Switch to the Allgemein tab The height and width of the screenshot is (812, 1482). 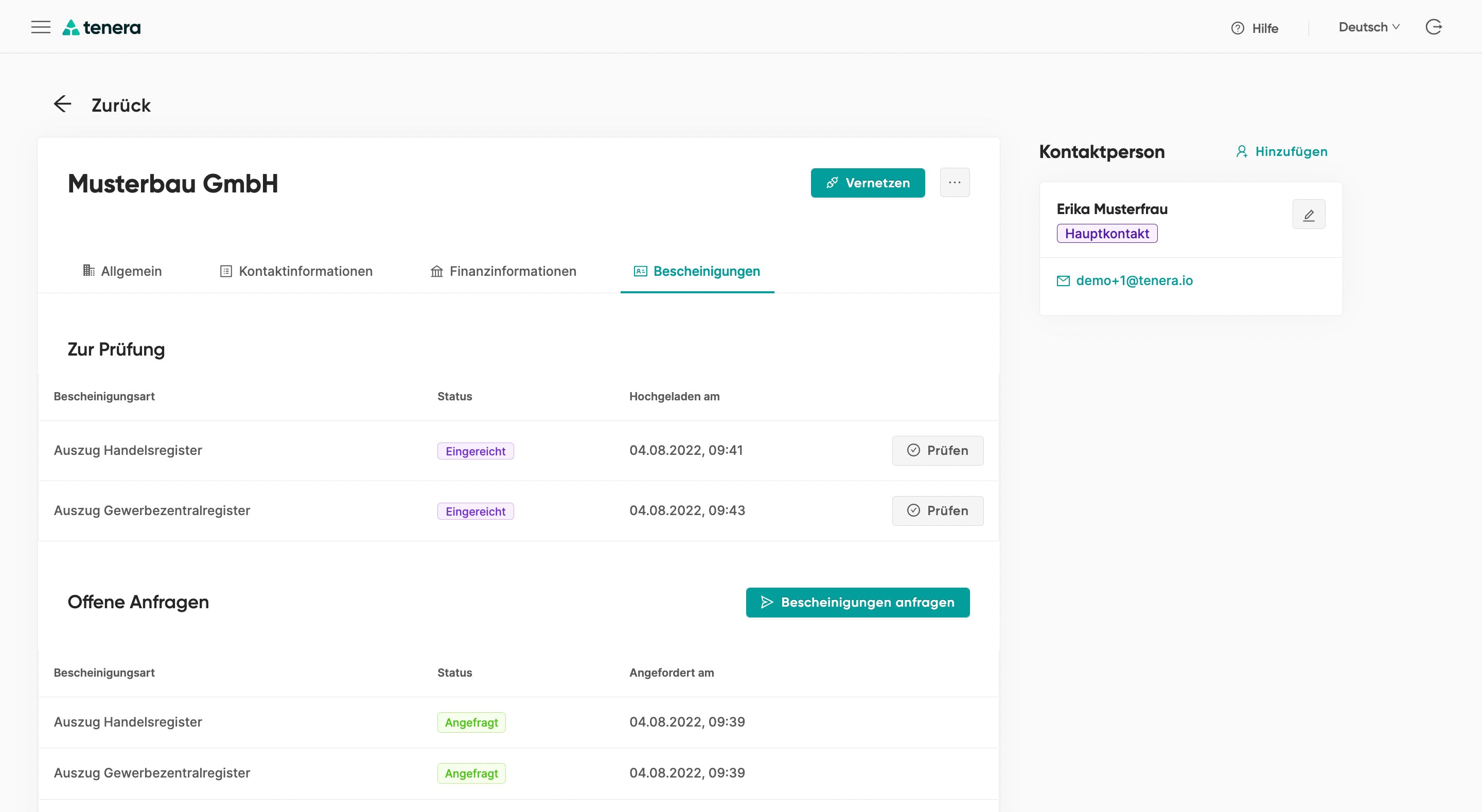click(122, 271)
